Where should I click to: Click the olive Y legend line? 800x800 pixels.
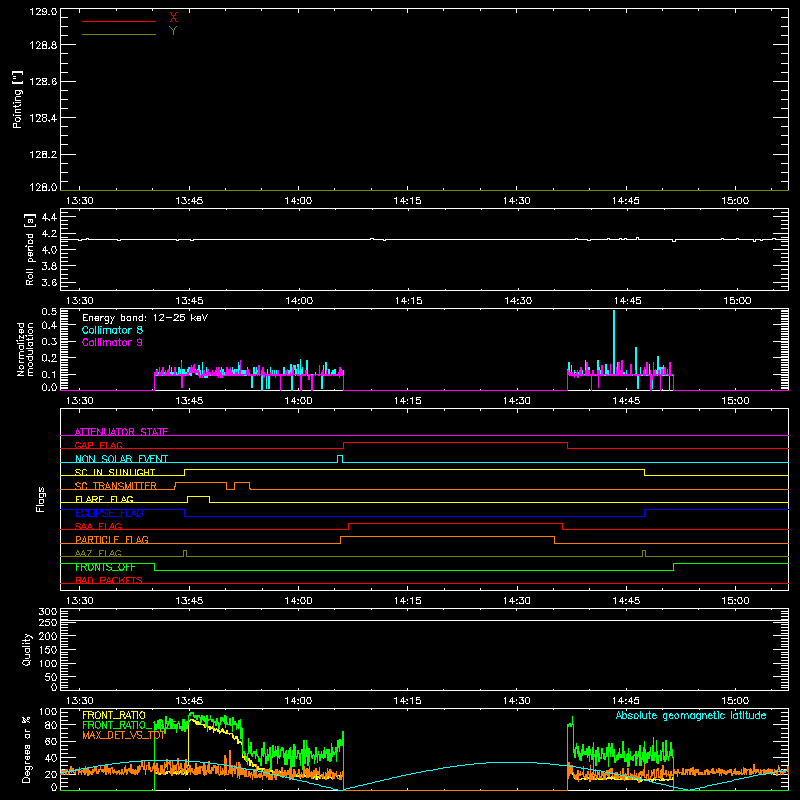[x=119, y=34]
